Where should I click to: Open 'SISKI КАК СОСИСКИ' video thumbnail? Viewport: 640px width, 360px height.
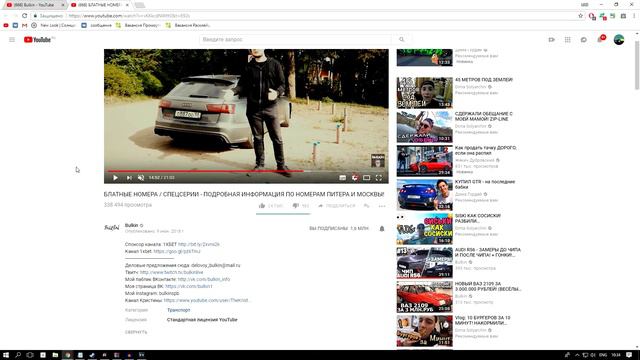tap(424, 229)
